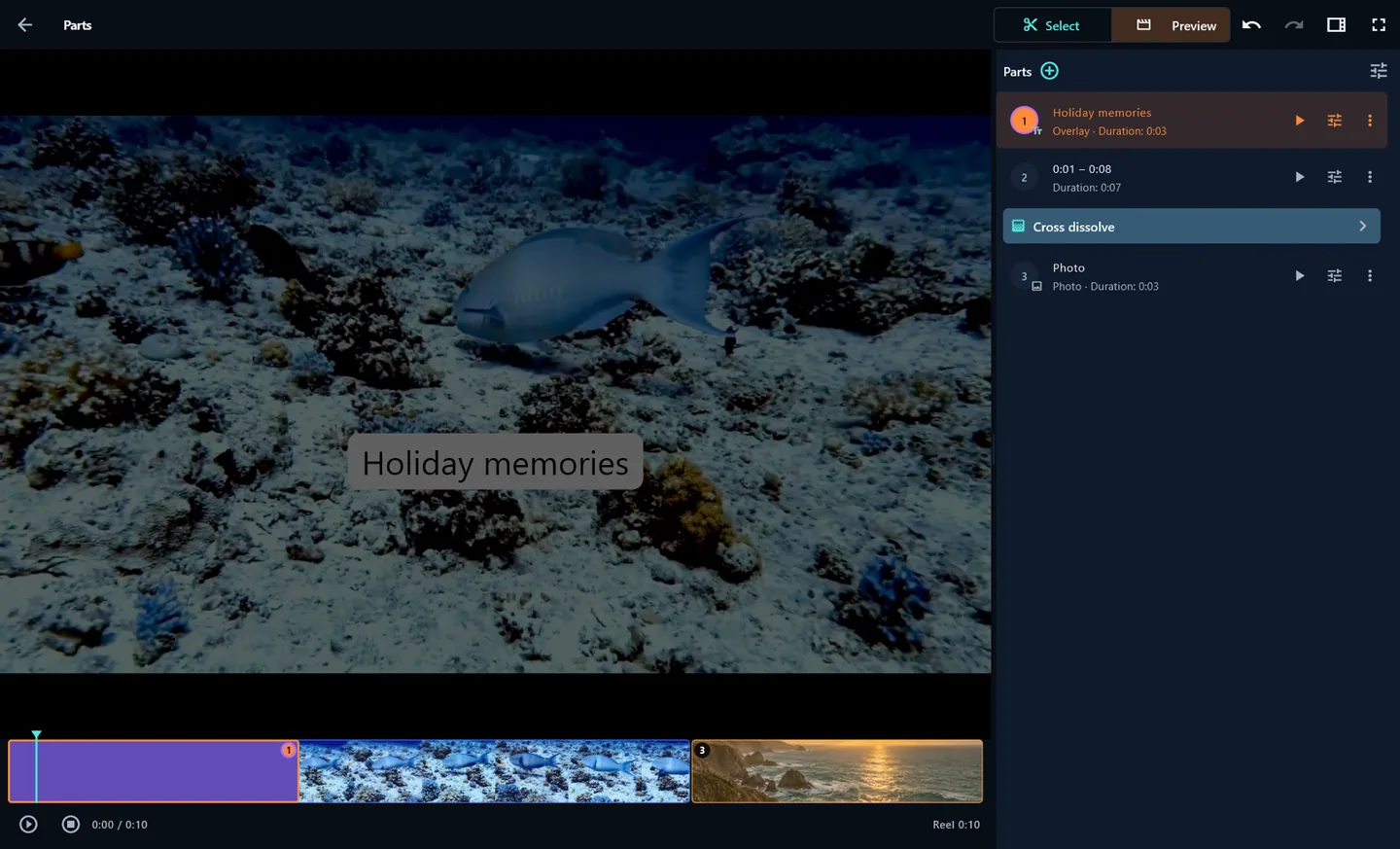Click the timeline playhead marker

(36, 735)
